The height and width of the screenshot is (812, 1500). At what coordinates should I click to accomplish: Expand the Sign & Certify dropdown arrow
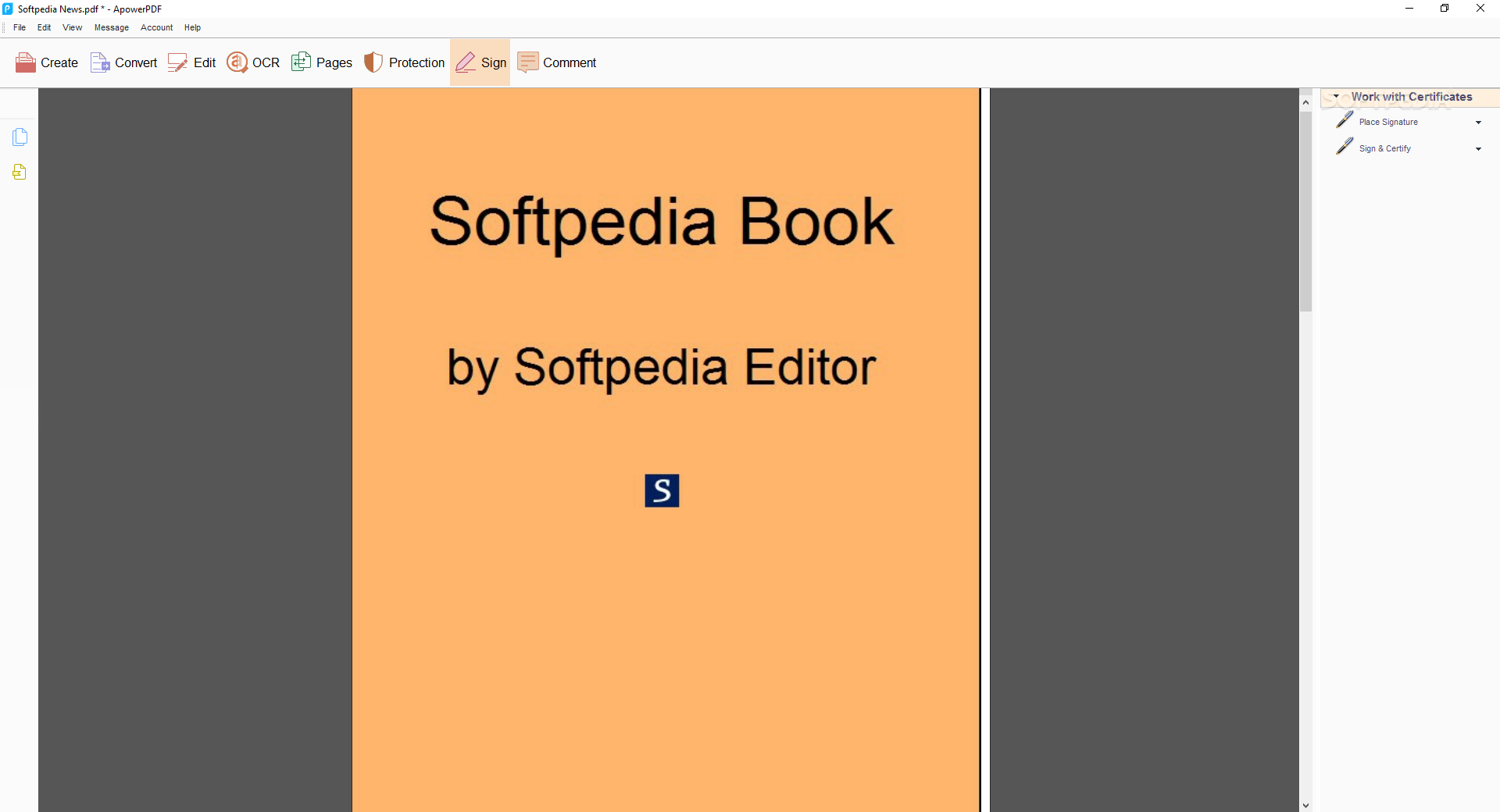click(1478, 149)
